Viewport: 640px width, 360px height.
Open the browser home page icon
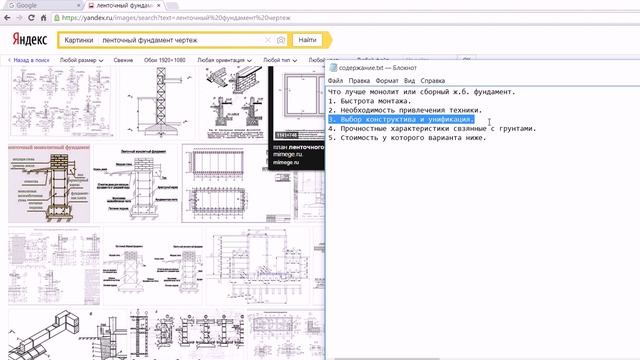(43, 18)
